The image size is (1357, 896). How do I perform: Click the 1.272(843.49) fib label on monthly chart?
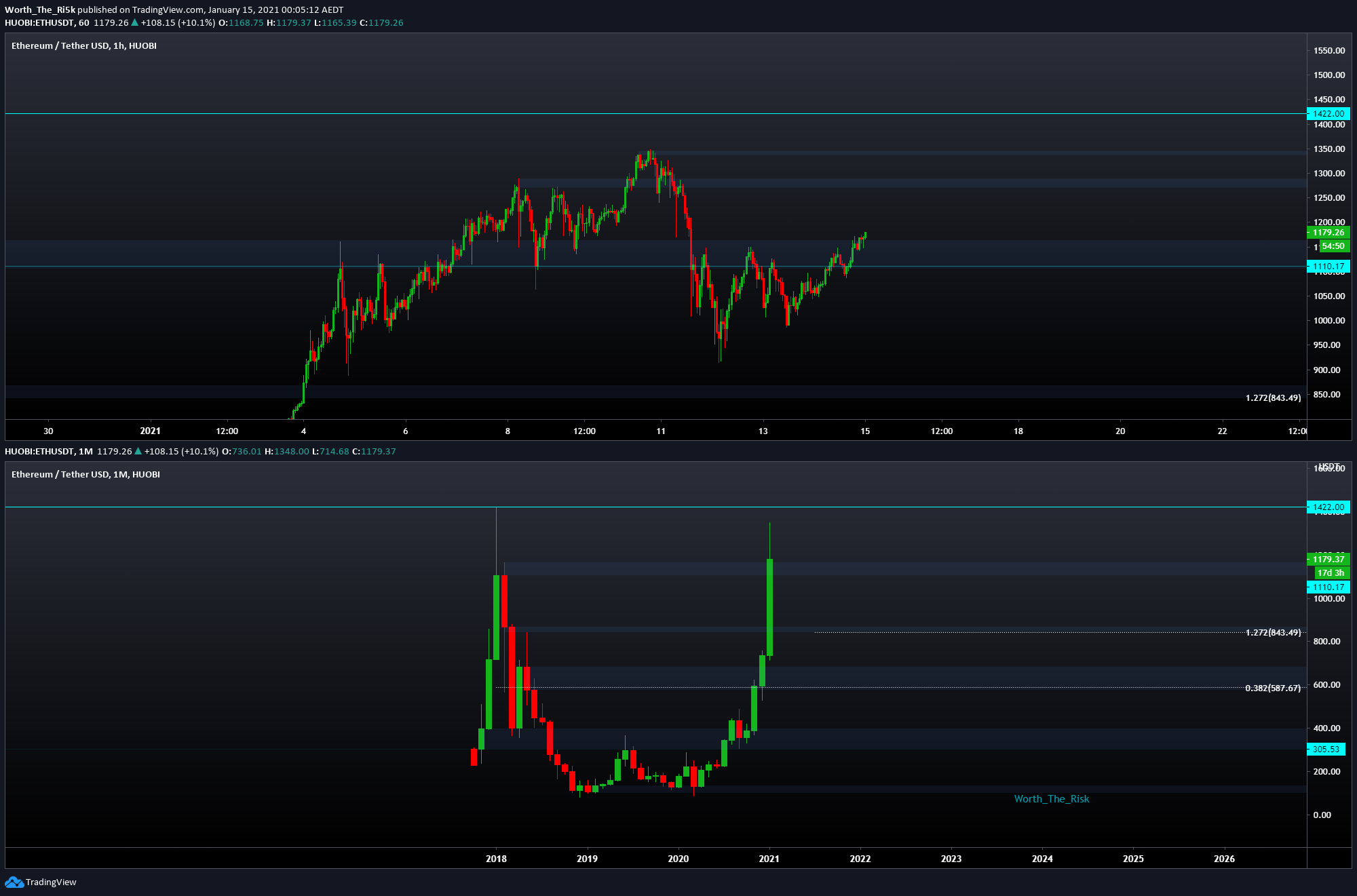[1273, 632]
